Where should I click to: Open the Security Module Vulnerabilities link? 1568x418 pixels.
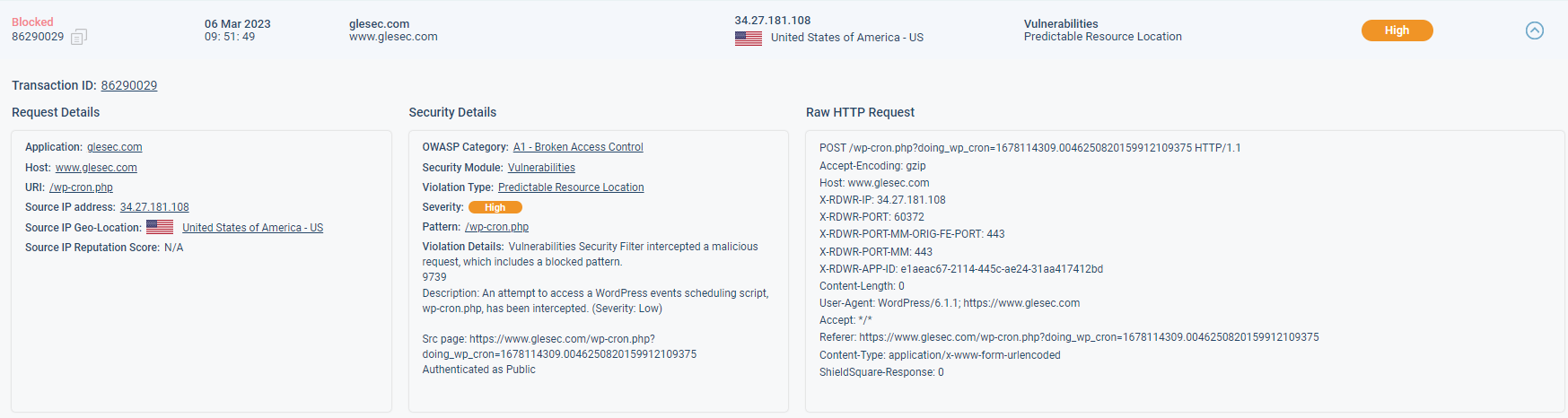tap(541, 168)
